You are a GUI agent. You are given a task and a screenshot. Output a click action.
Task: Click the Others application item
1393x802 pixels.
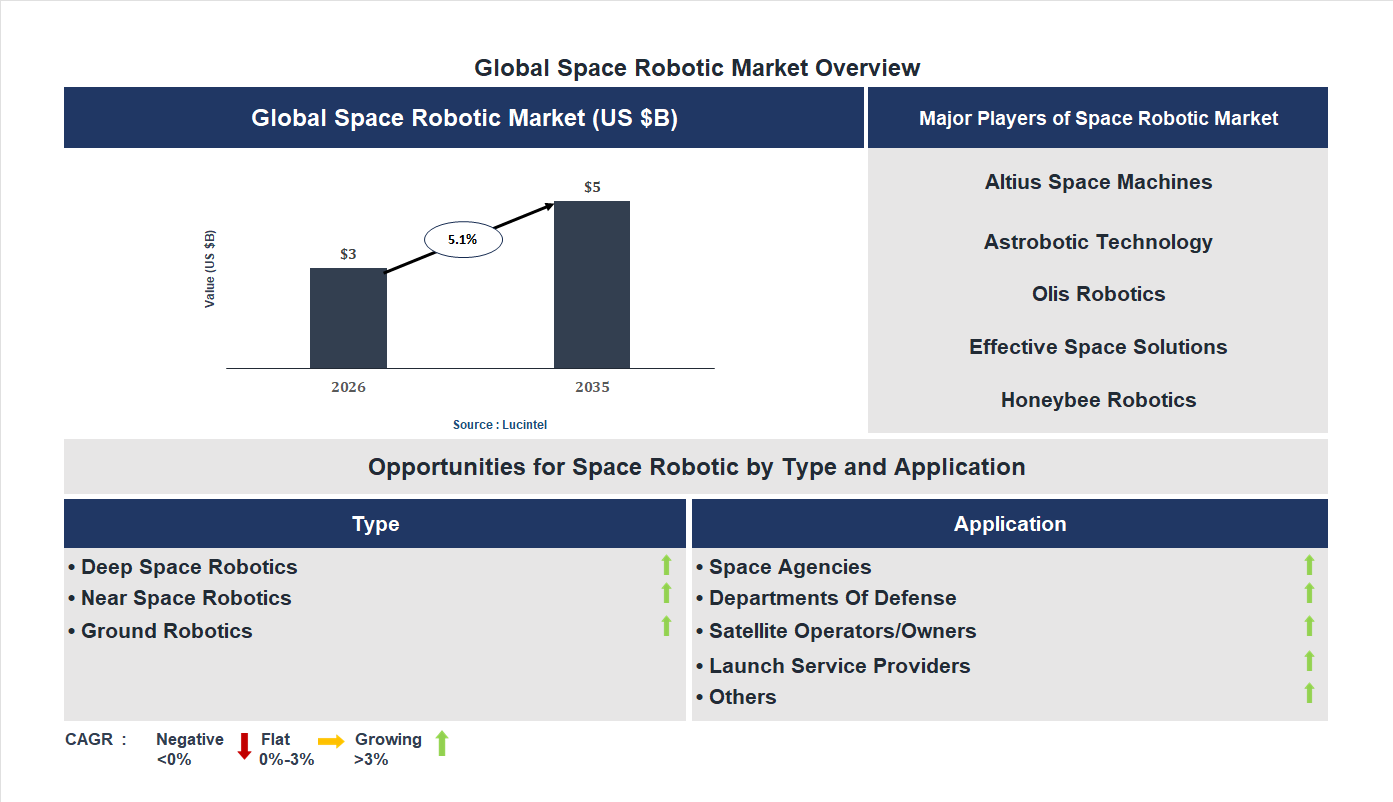pos(736,697)
